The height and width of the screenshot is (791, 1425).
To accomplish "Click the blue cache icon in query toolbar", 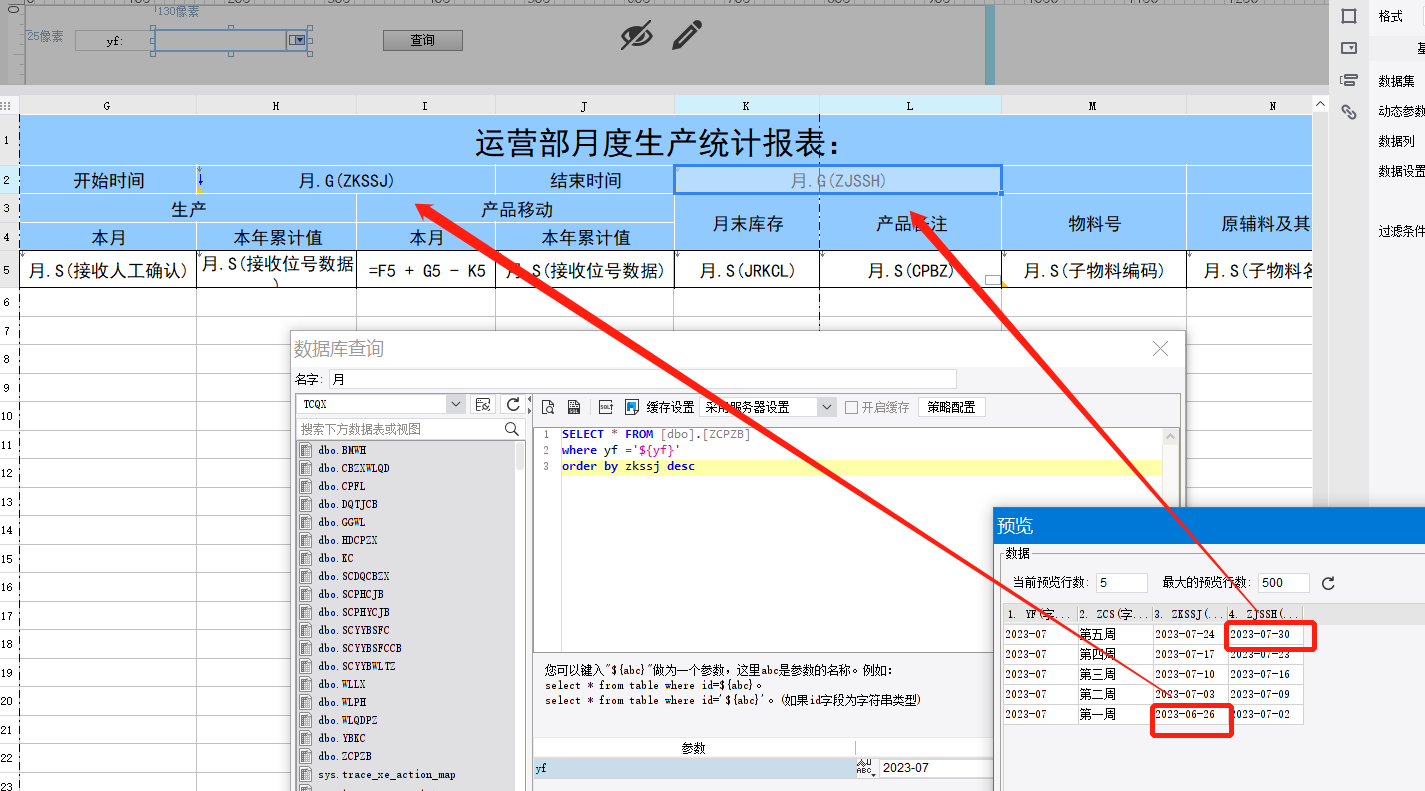I will (x=632, y=407).
